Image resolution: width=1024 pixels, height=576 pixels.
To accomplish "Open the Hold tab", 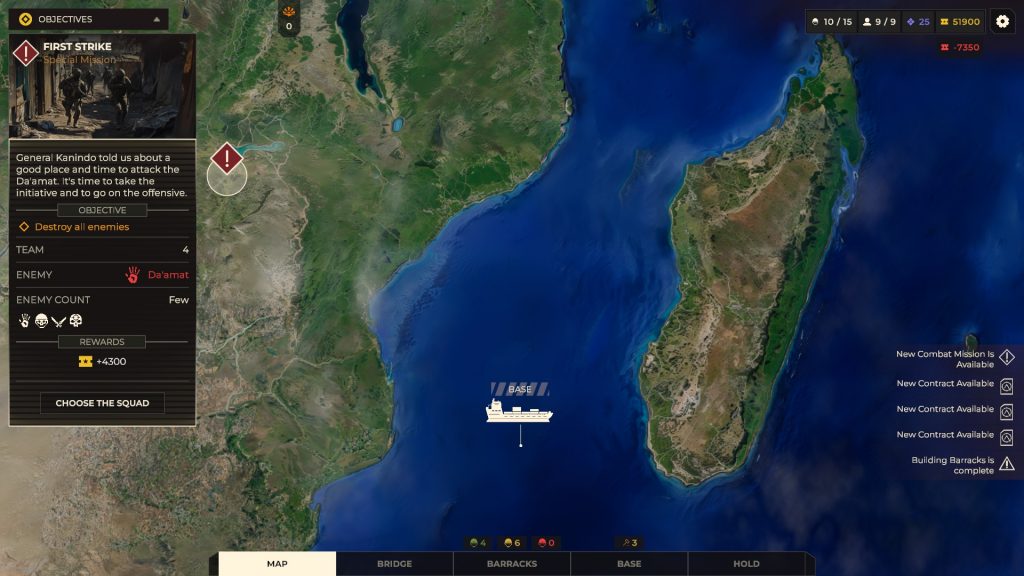I will [746, 564].
